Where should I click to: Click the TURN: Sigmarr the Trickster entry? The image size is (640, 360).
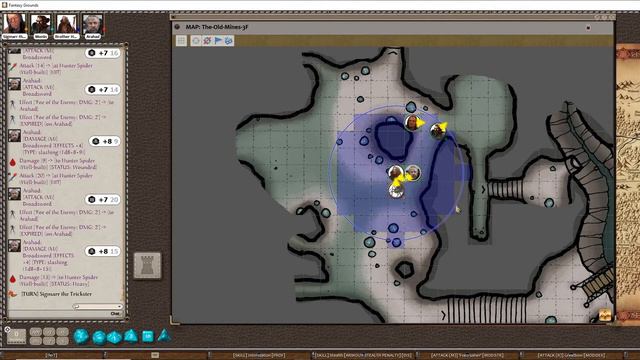[56, 294]
